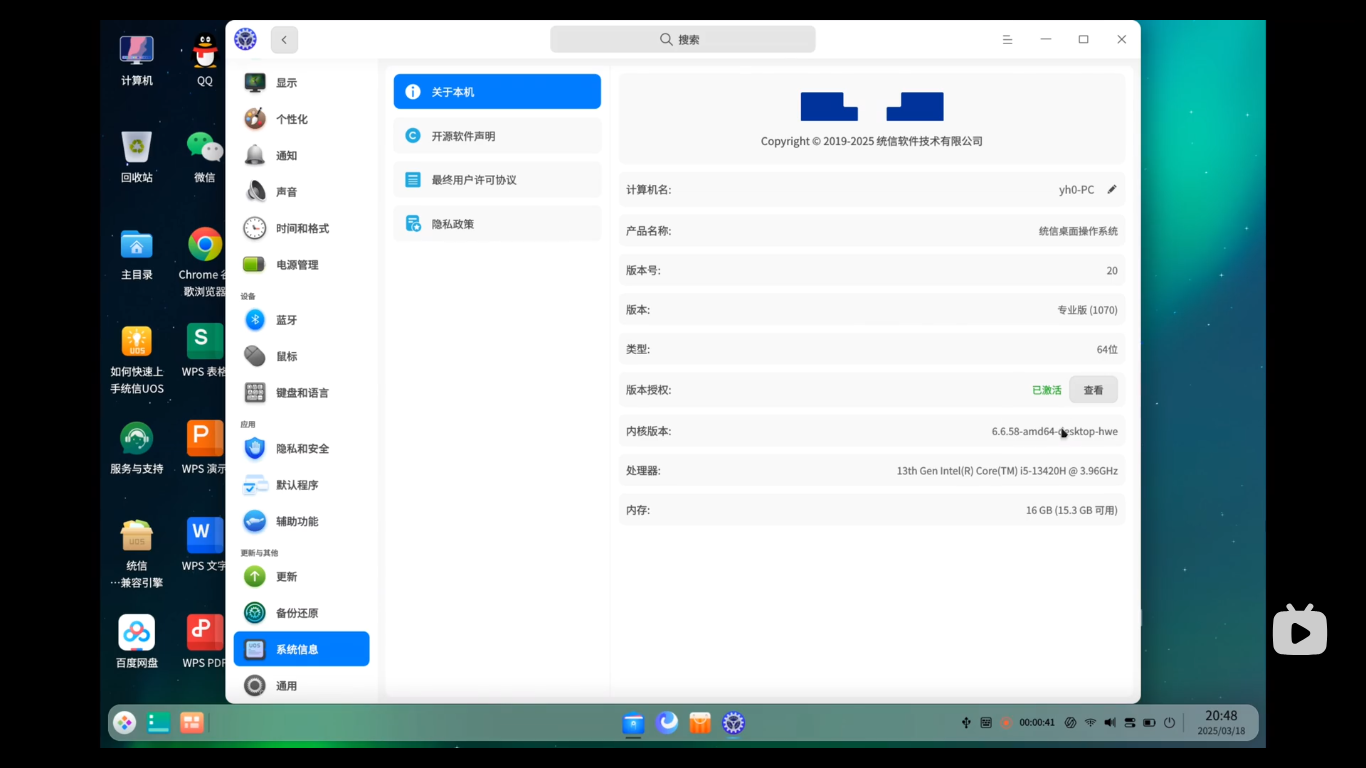The height and width of the screenshot is (768, 1366).
Task: Open 回收站 recycle bin on desktop
Action: pos(137,158)
